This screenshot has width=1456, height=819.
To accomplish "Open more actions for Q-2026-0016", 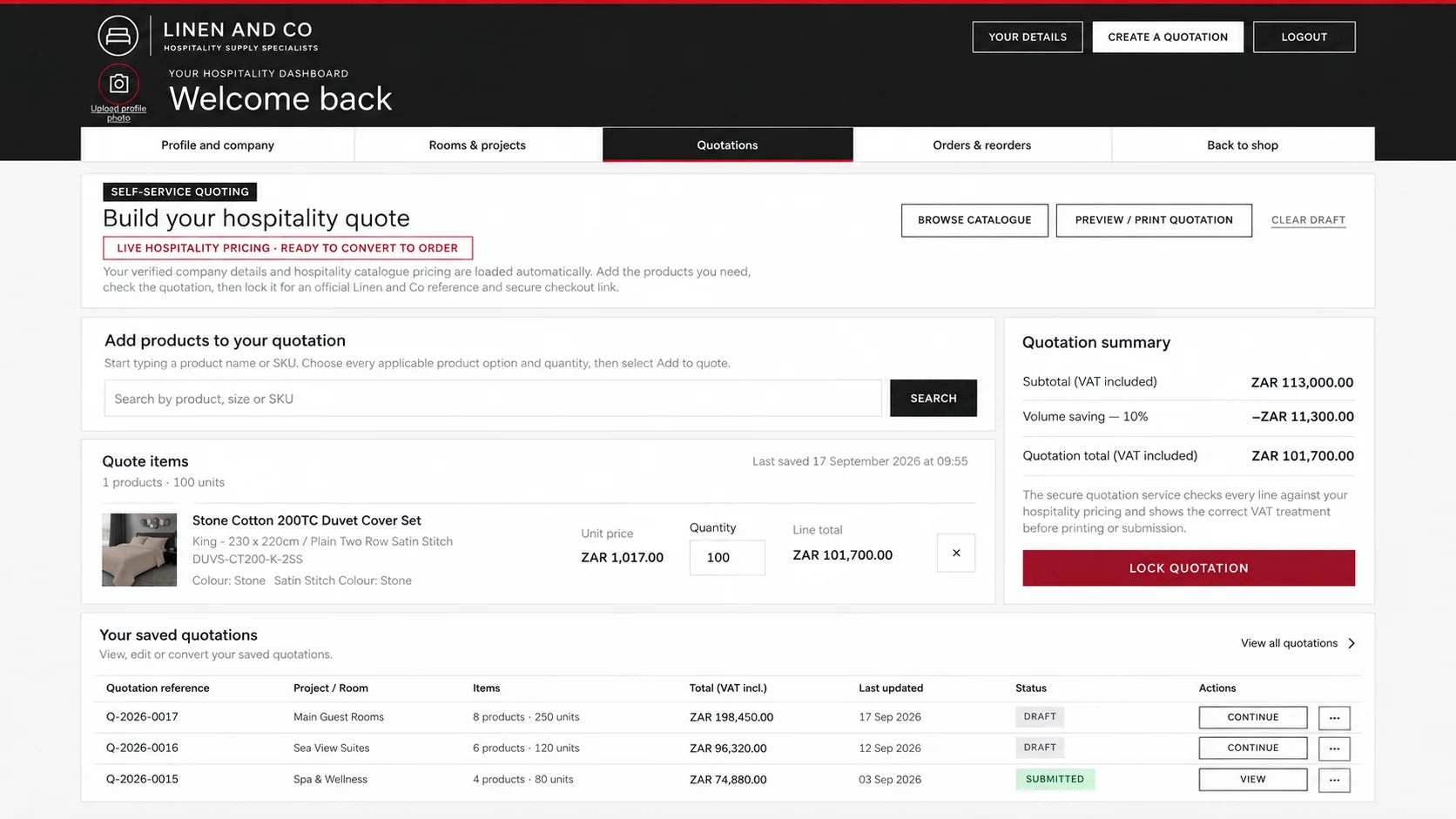I will point(1334,749).
